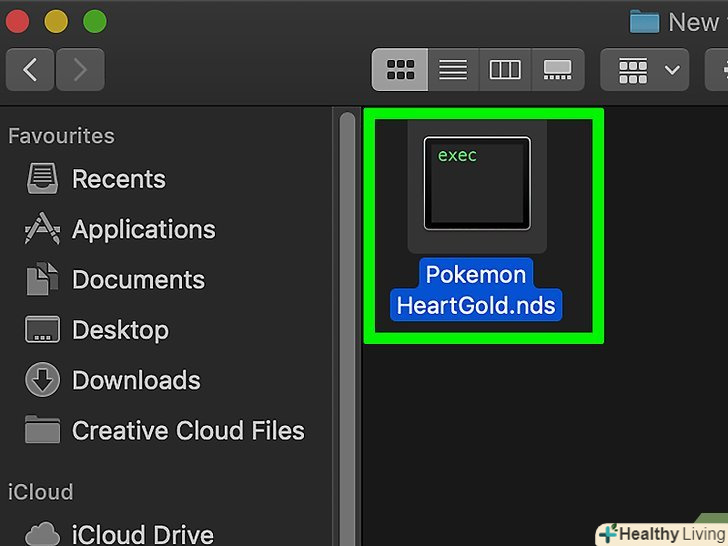Viewport: 728px width, 546px height.
Task: Go forward with the right chevron button
Action: pyautogui.click(x=80, y=70)
